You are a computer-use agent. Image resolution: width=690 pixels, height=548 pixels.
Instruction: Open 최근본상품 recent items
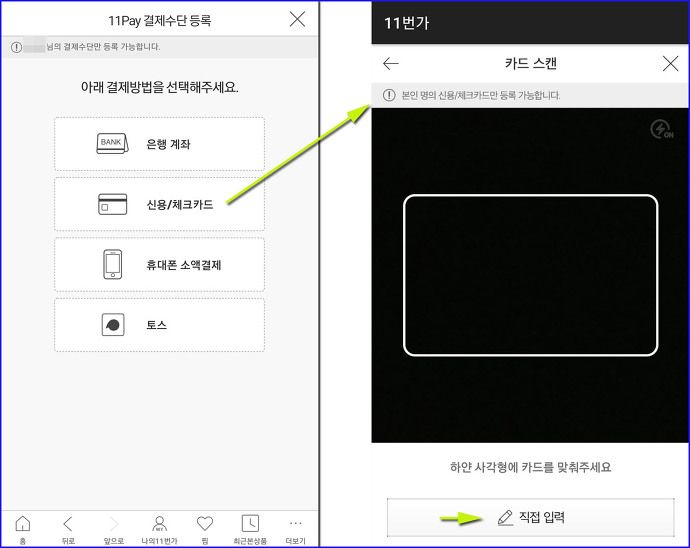[x=250, y=529]
